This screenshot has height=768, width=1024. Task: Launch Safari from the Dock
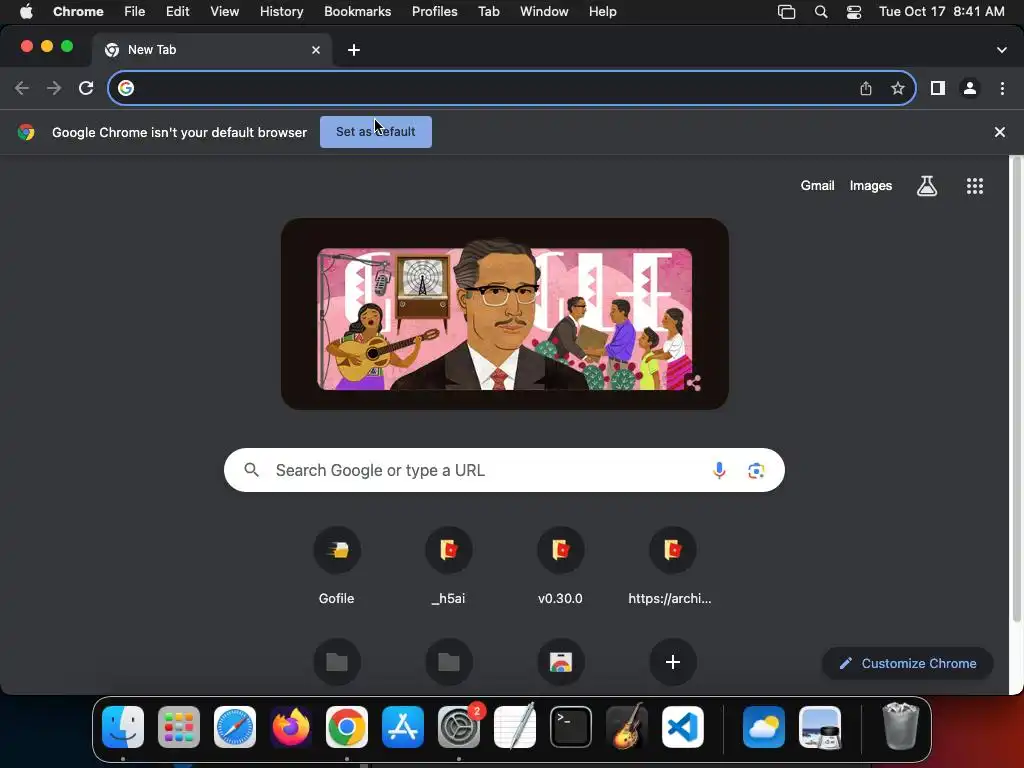click(235, 727)
